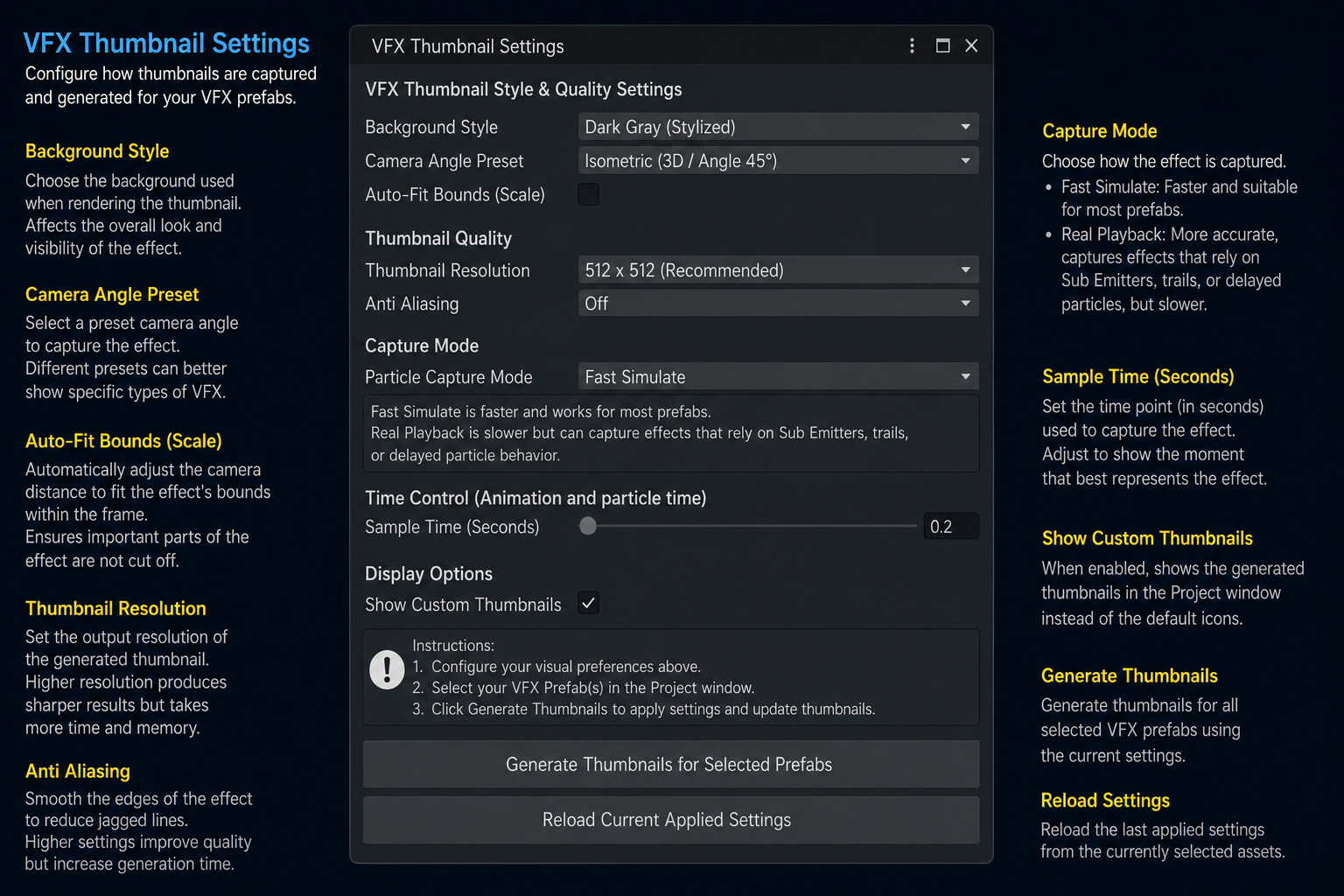
Task: Open the Anti Aliasing dropdown set to Off
Action: pyautogui.click(x=778, y=304)
